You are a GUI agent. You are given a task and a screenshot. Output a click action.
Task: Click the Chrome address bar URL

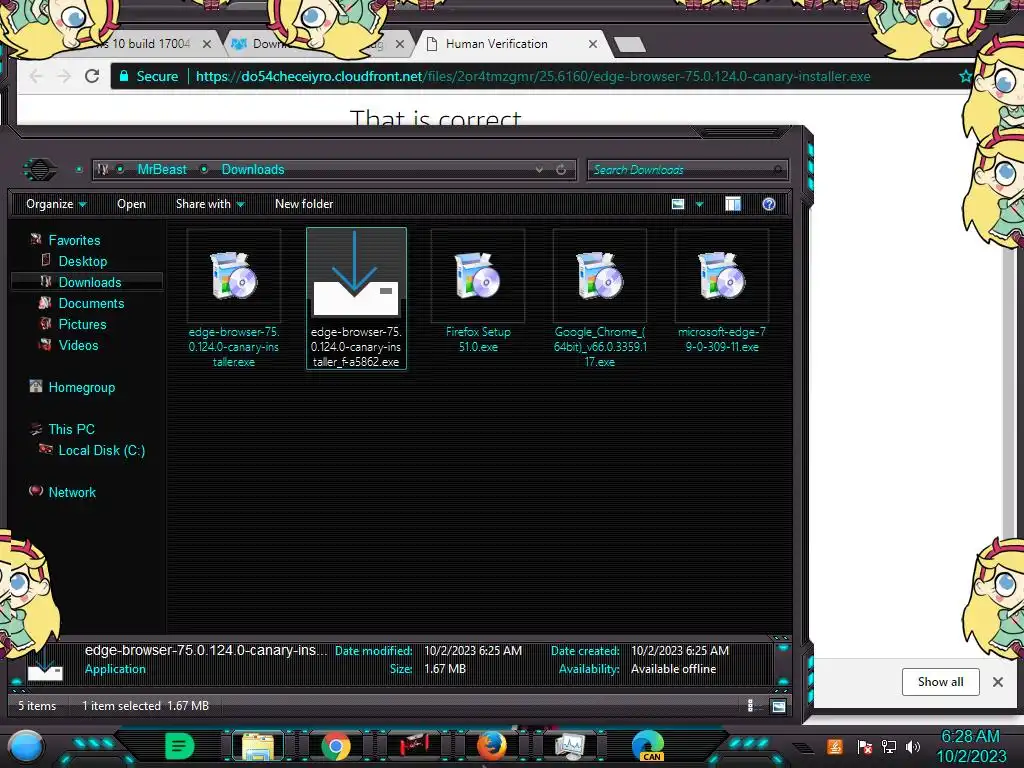click(533, 76)
